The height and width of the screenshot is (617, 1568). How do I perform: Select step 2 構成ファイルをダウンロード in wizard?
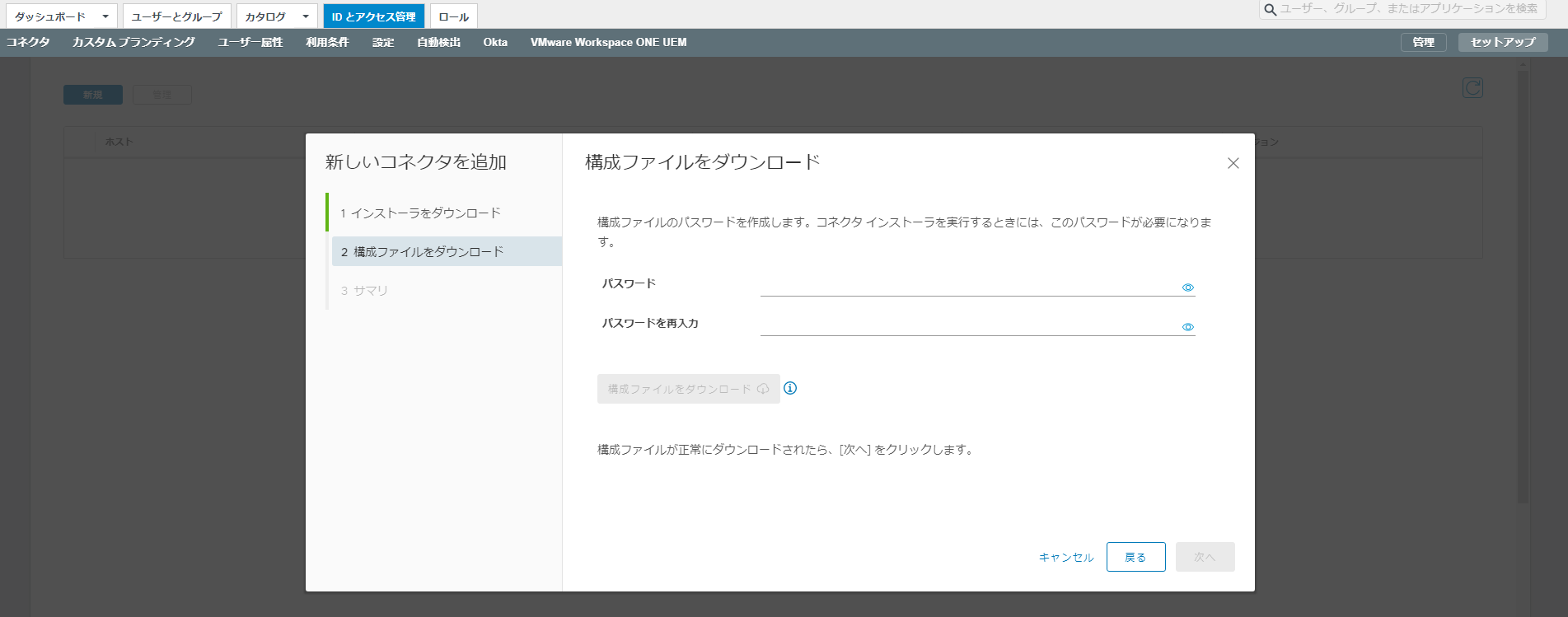[x=447, y=251]
